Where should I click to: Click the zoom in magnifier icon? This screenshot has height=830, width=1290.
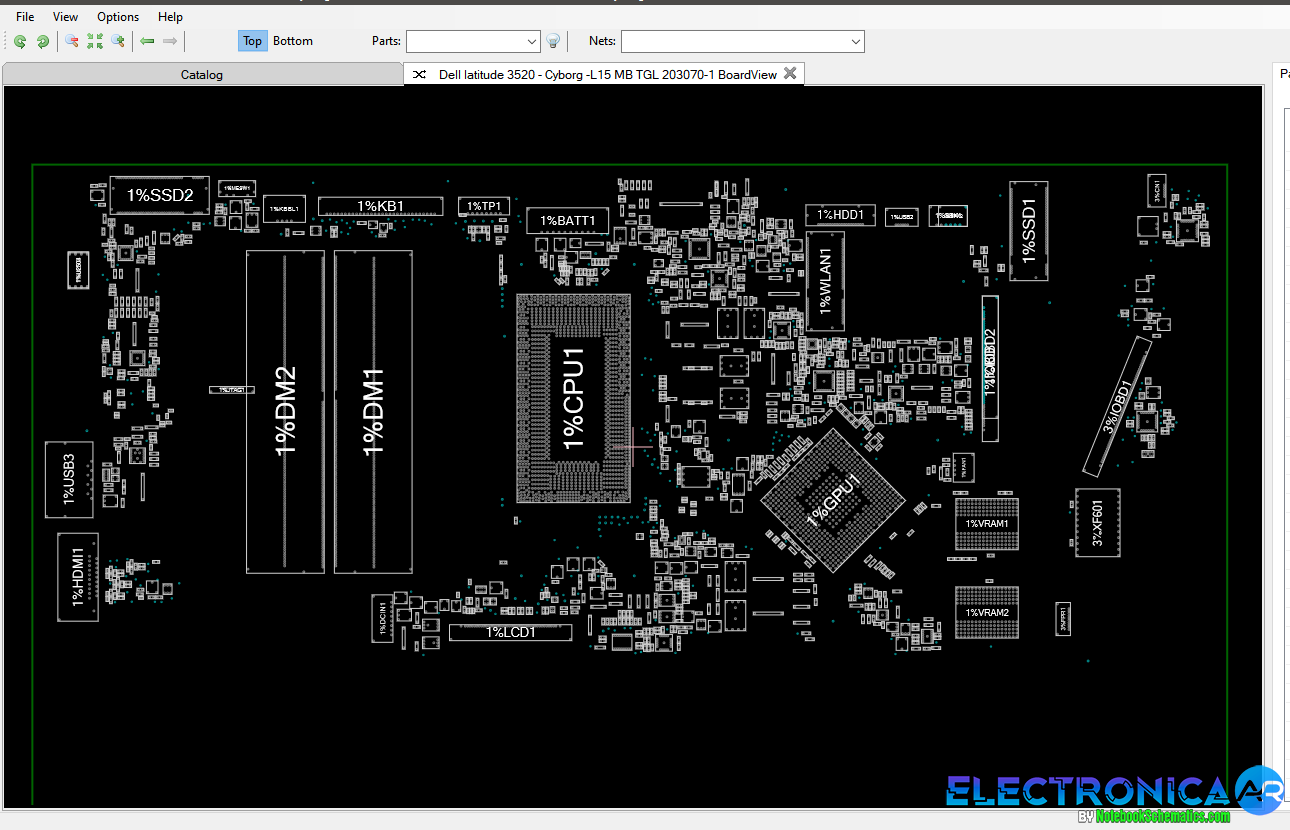click(118, 41)
